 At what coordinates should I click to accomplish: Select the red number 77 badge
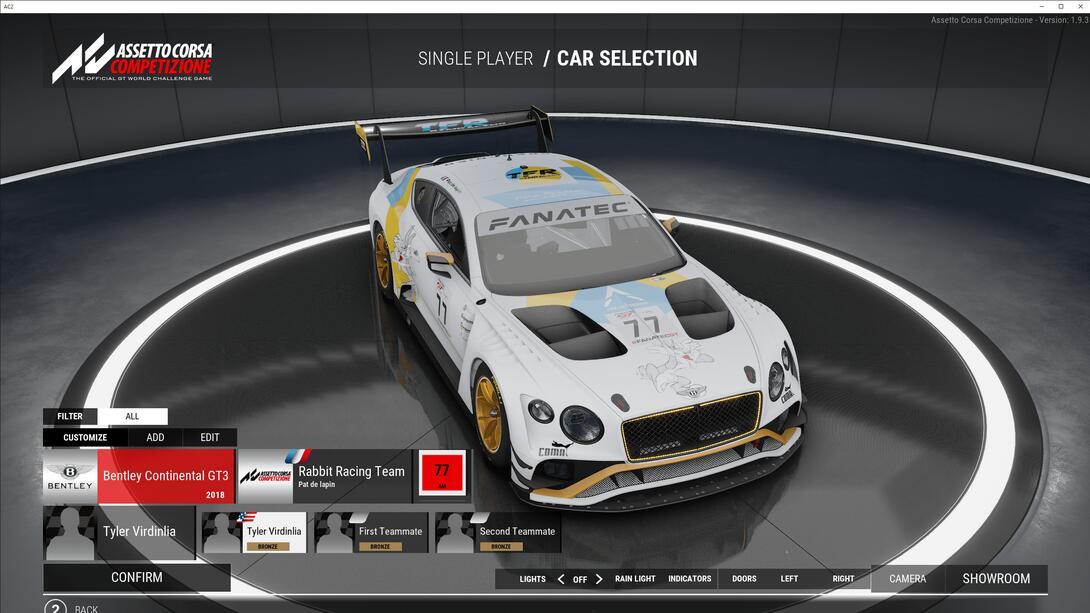click(441, 474)
